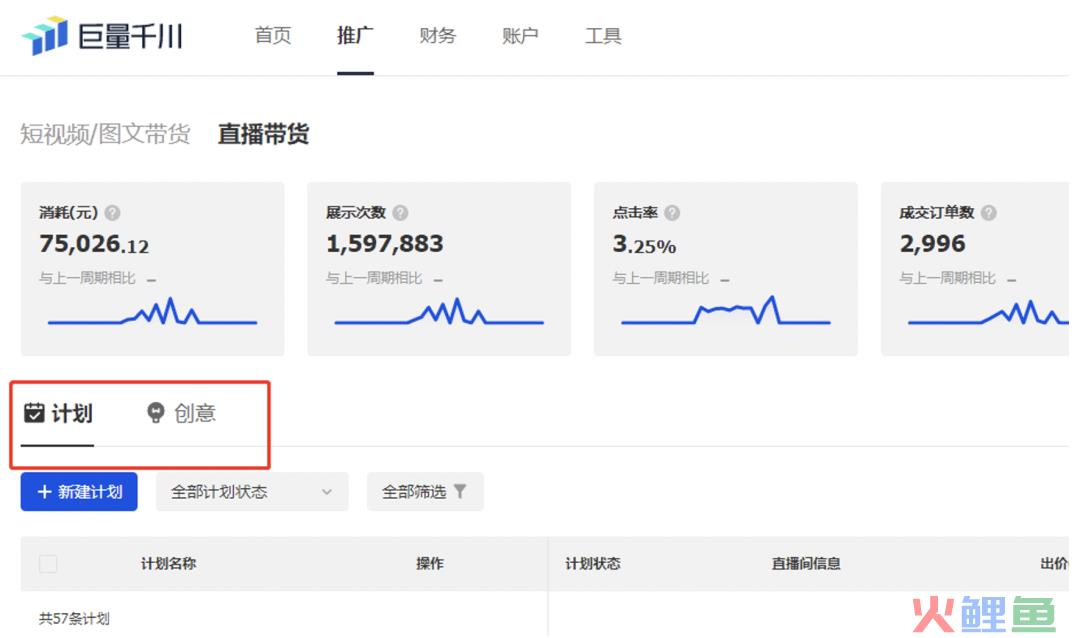Click help icon next to 消耗(元)
This screenshot has width=1080, height=638.
(x=112, y=213)
